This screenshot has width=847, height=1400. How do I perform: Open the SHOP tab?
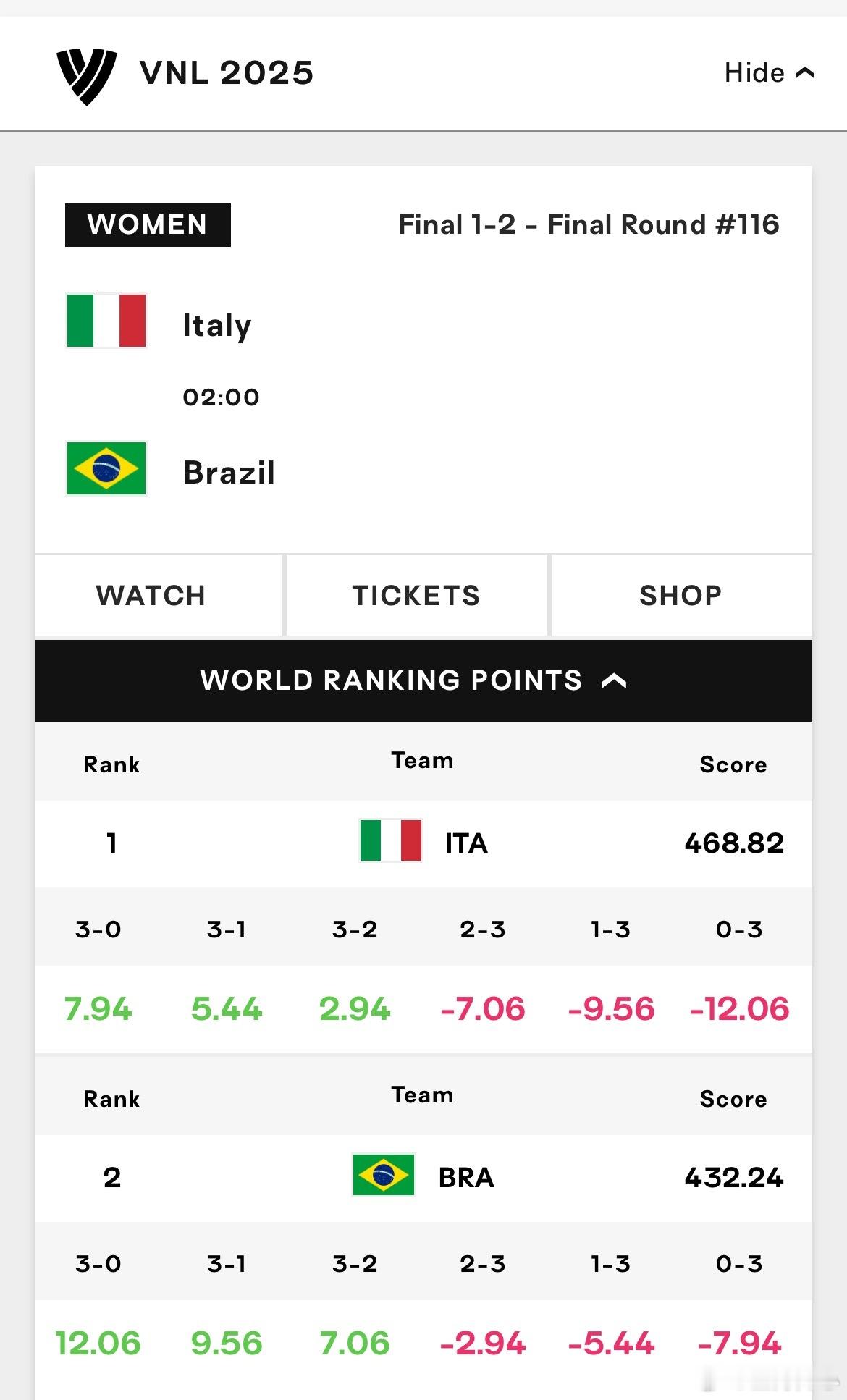click(x=681, y=596)
